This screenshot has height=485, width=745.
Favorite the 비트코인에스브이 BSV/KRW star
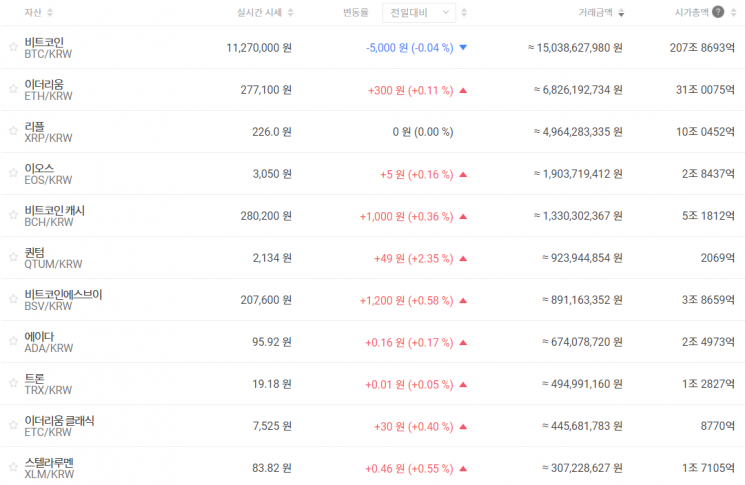(x=13, y=299)
